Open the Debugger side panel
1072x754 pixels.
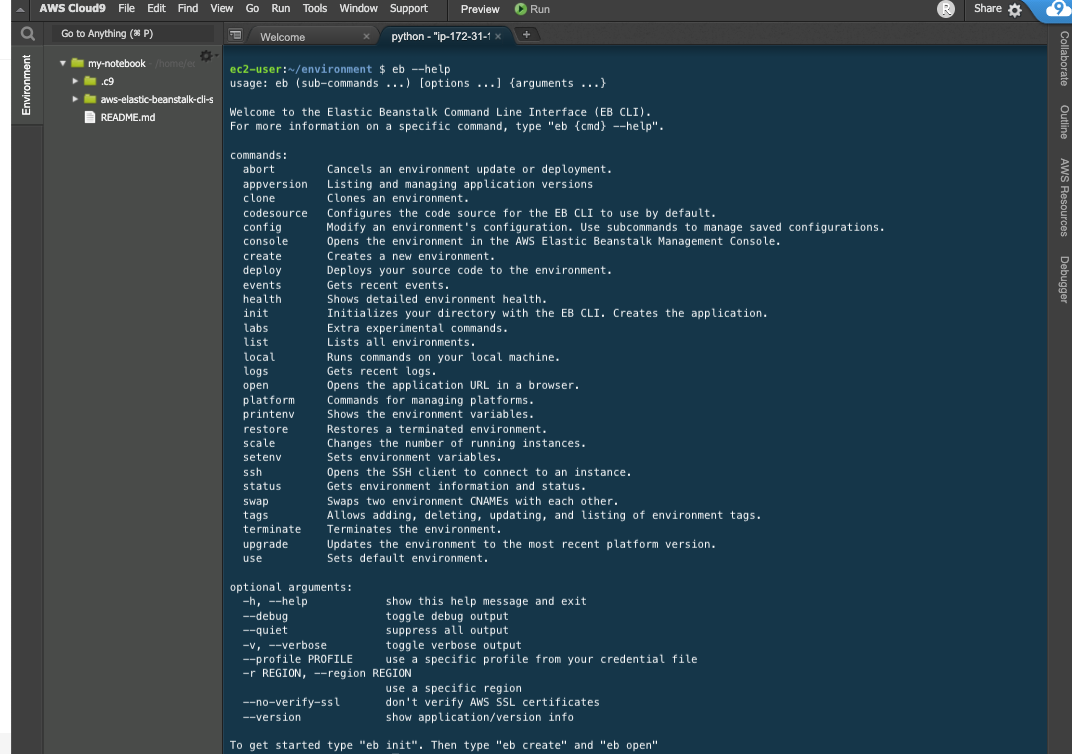pos(1064,279)
